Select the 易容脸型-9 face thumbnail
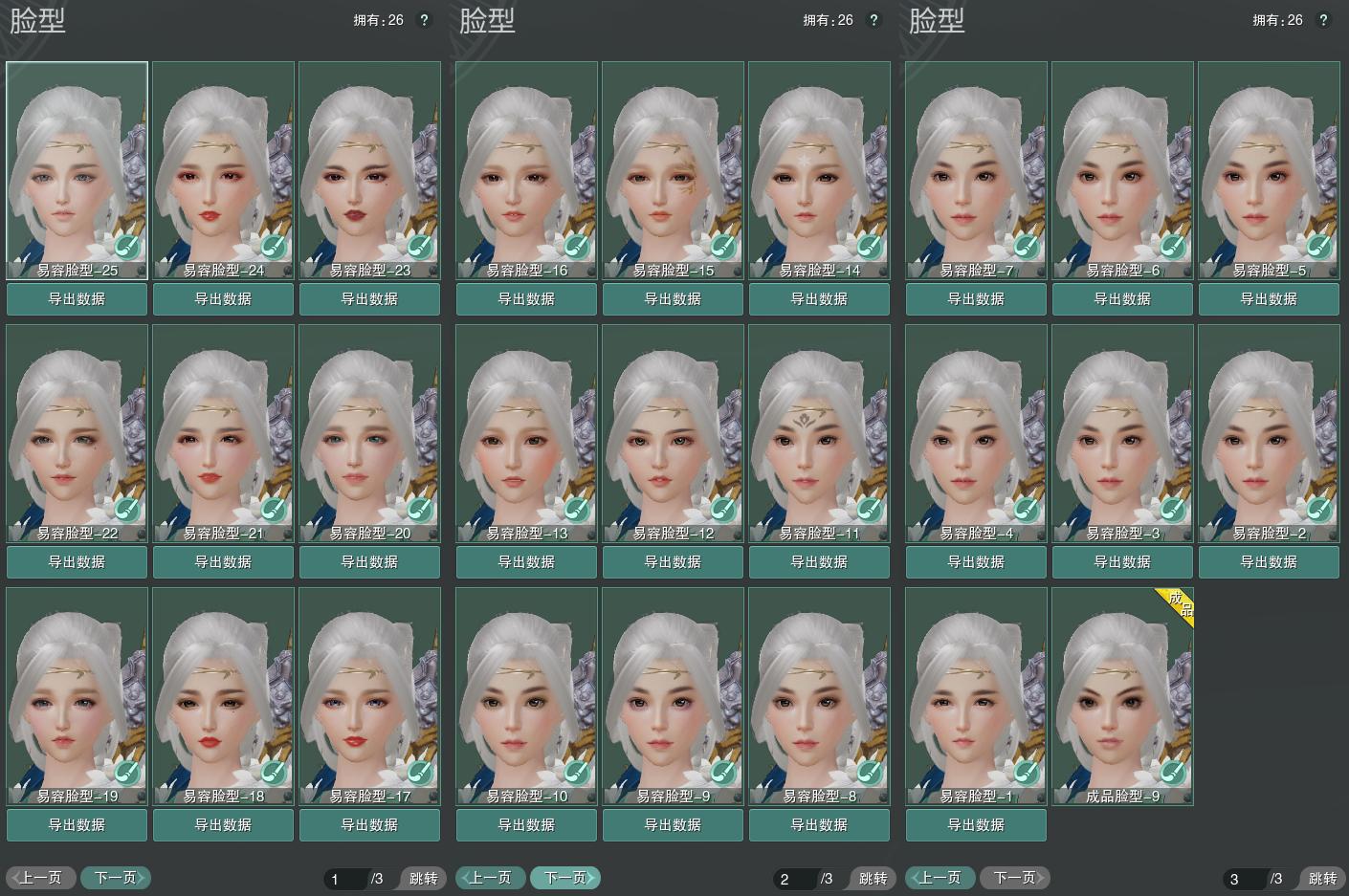The width and height of the screenshot is (1349, 896). 674,696
